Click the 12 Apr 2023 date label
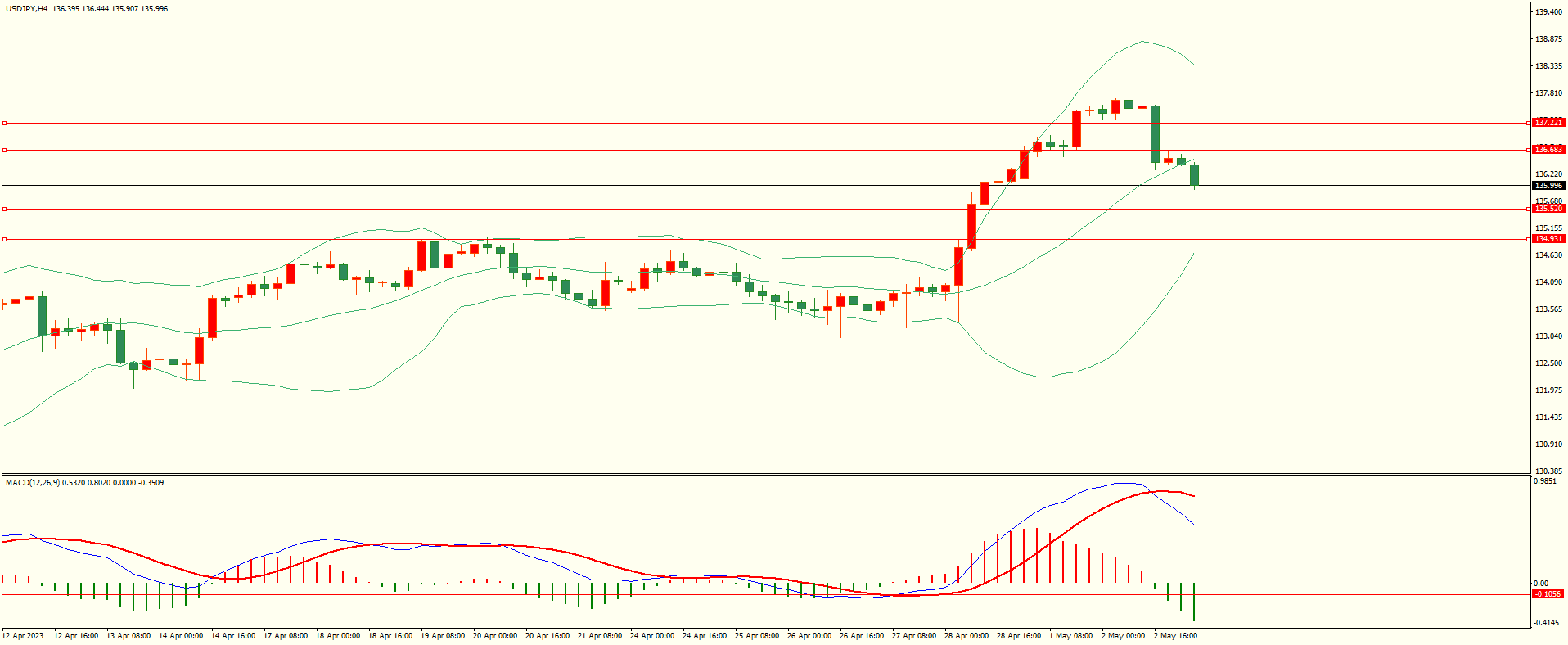The height and width of the screenshot is (645, 1568). [x=23, y=636]
